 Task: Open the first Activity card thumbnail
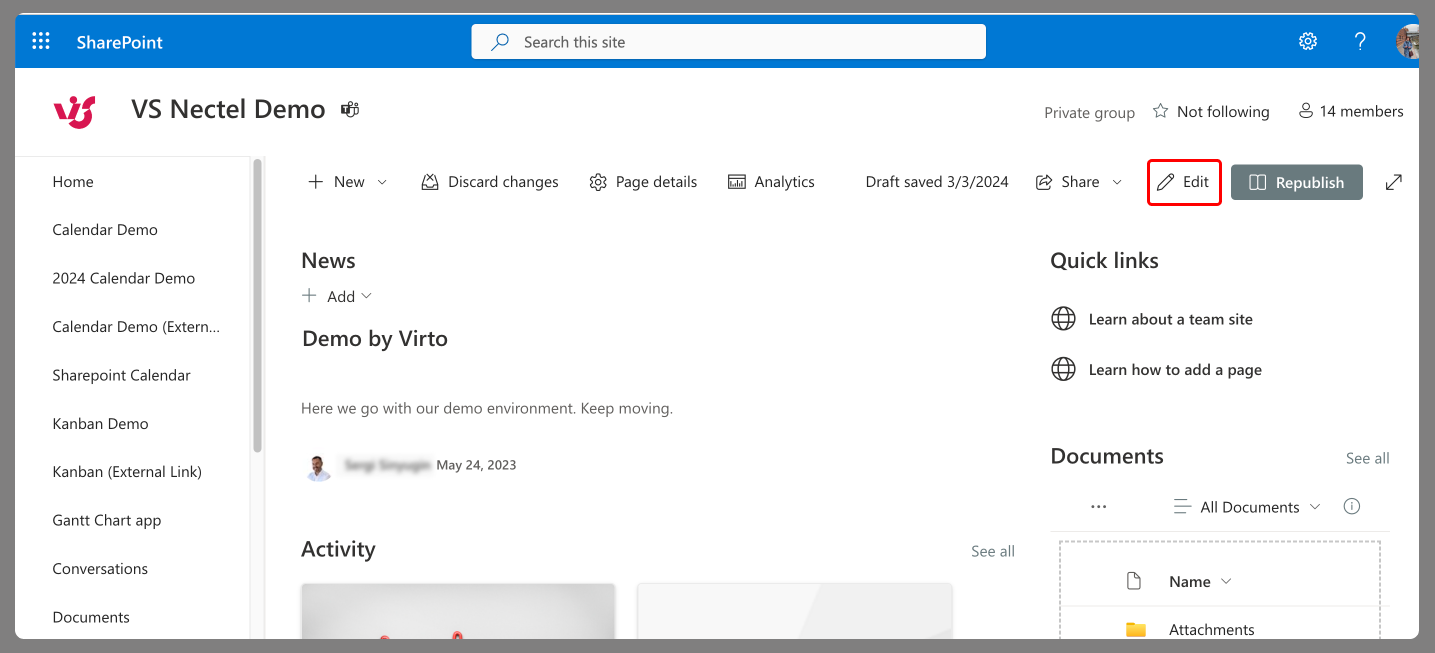tap(458, 610)
